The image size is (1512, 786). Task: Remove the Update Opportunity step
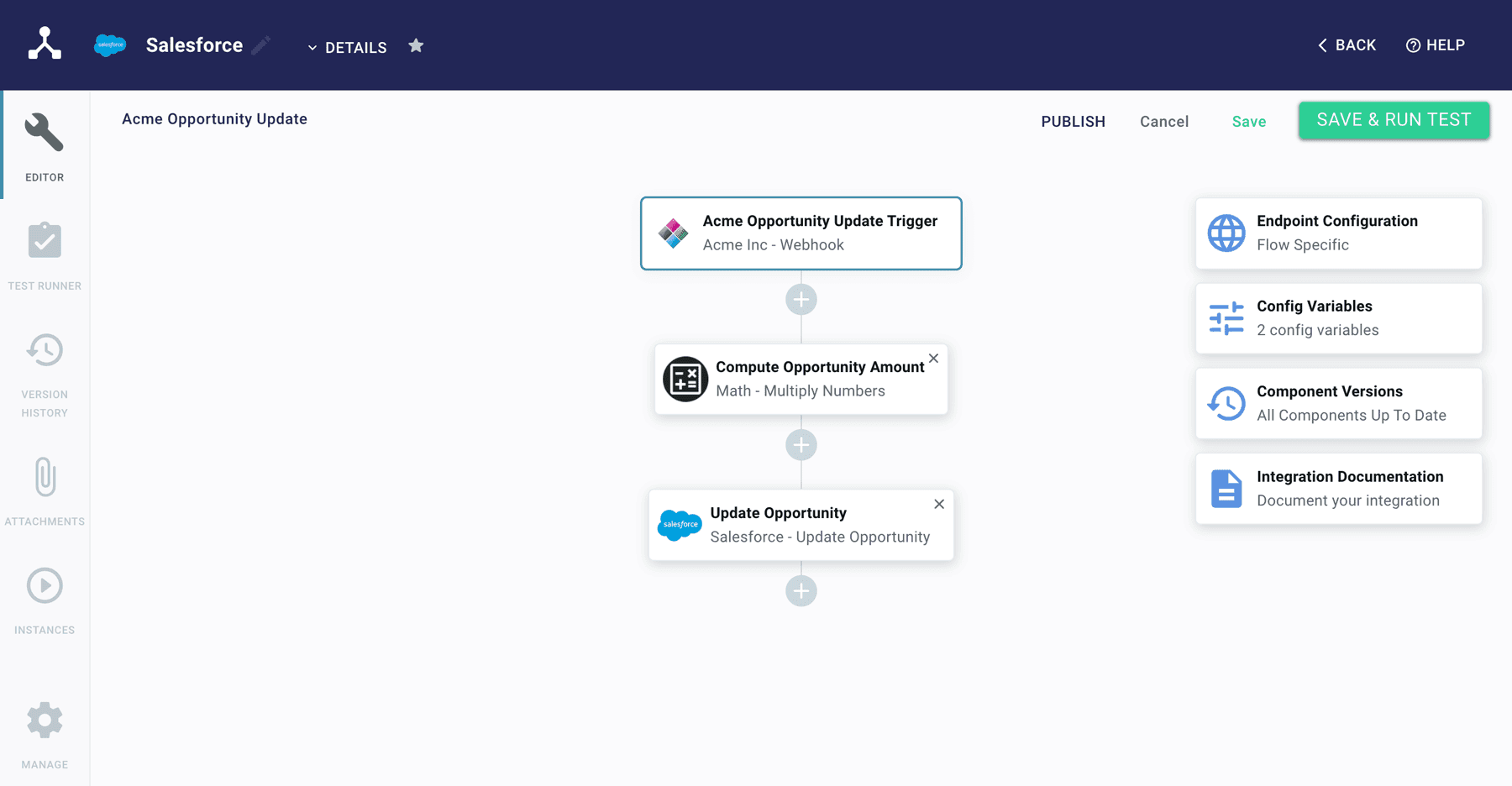coord(939,505)
